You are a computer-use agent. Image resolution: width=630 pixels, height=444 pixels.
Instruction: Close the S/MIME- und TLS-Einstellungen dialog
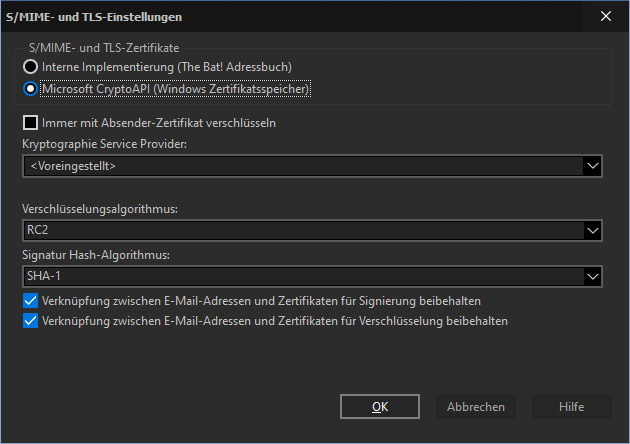click(606, 16)
